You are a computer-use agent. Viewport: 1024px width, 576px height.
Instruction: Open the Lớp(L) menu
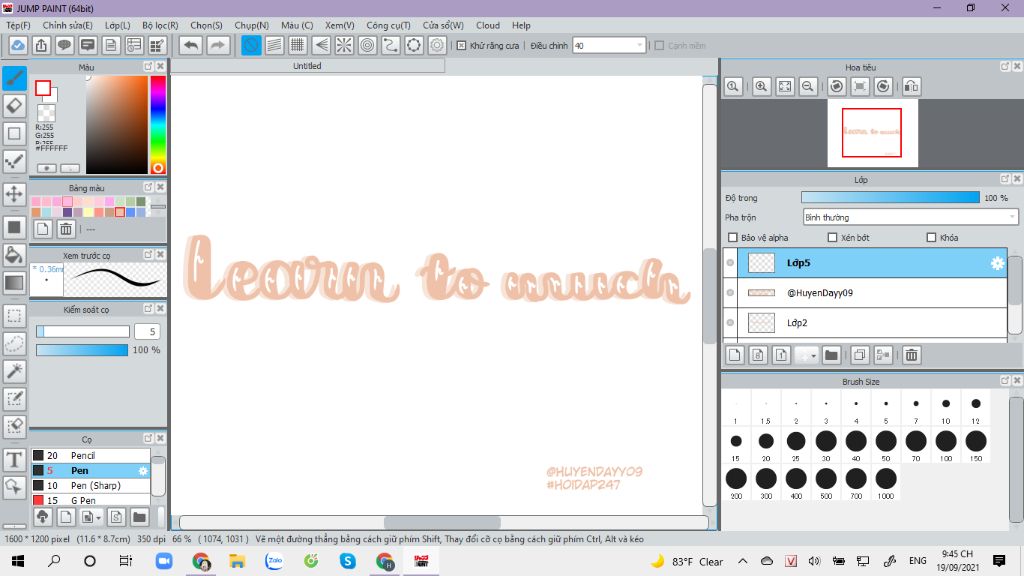pos(118,25)
